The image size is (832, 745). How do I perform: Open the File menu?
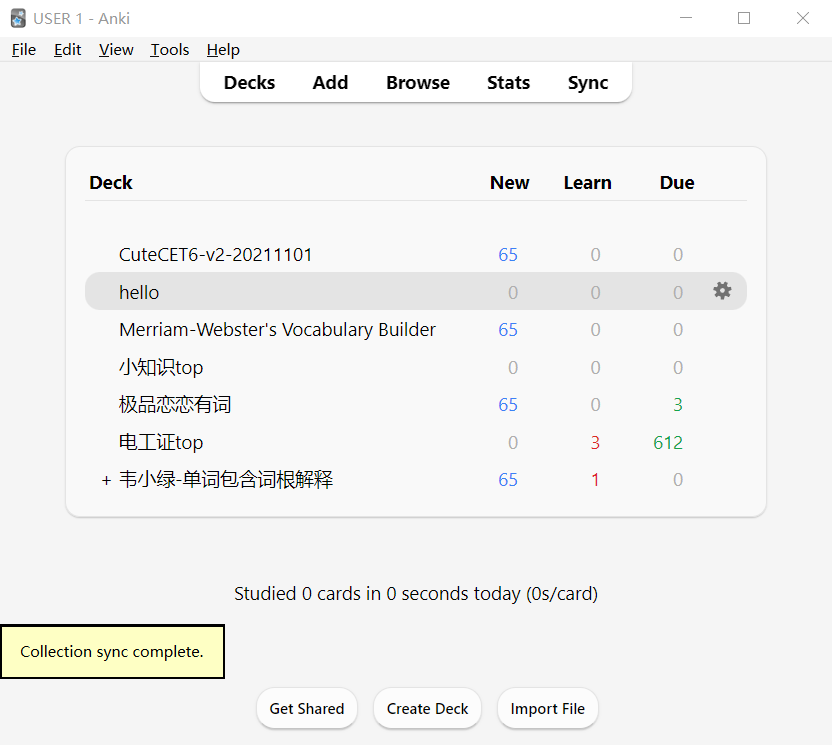(x=24, y=50)
